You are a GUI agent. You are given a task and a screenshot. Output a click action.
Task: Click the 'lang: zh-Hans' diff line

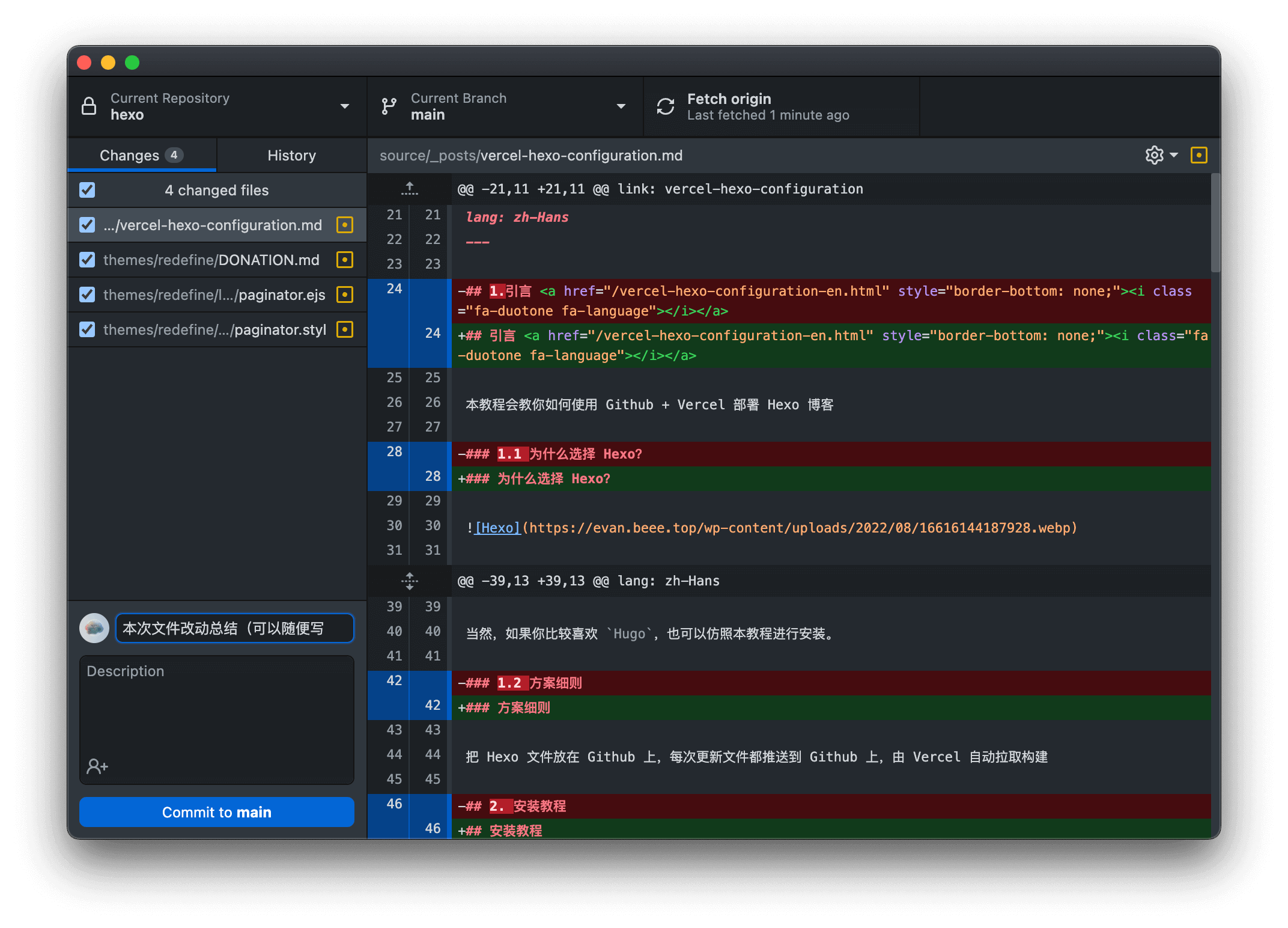[x=517, y=217]
